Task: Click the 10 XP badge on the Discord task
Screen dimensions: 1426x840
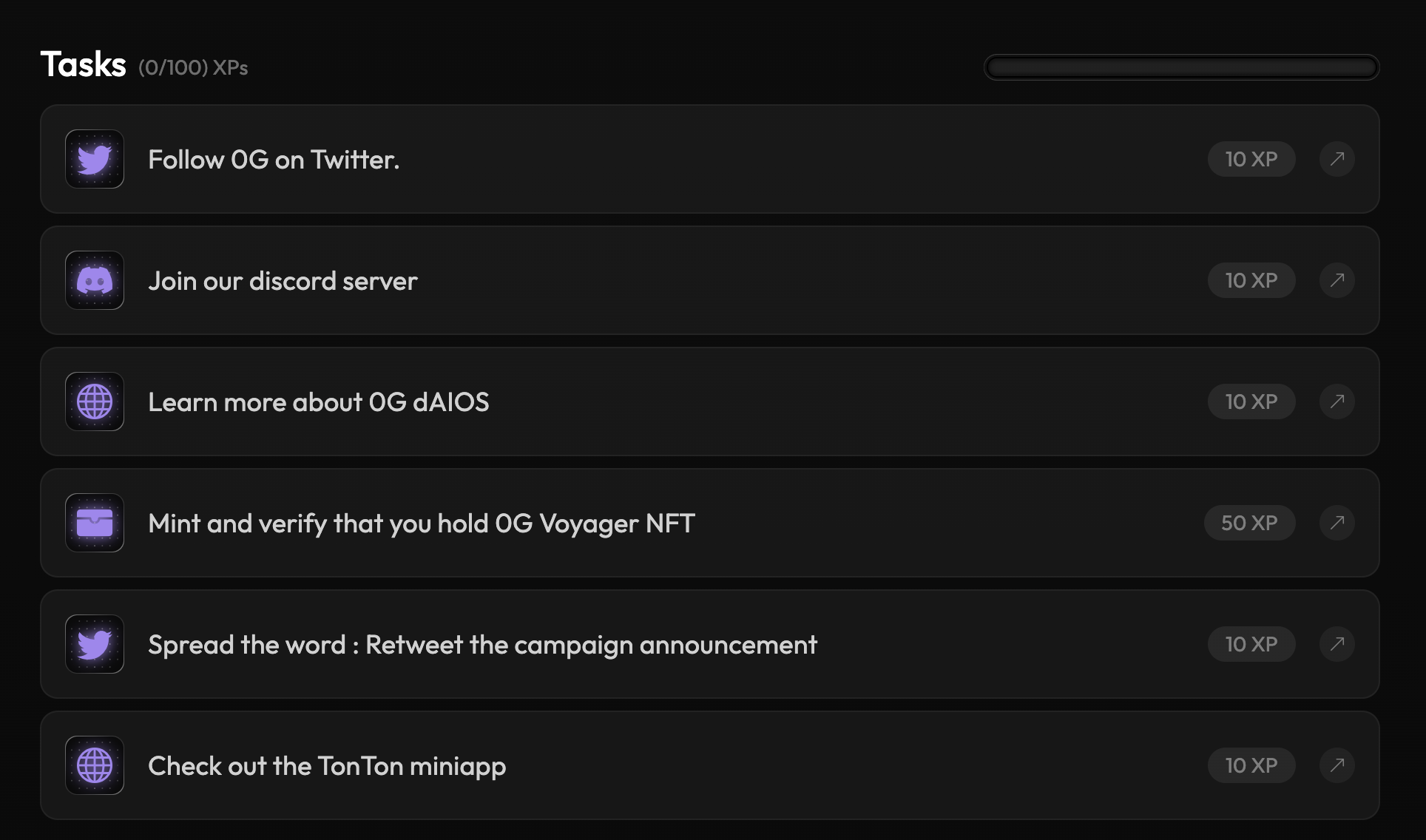Action: tap(1251, 280)
